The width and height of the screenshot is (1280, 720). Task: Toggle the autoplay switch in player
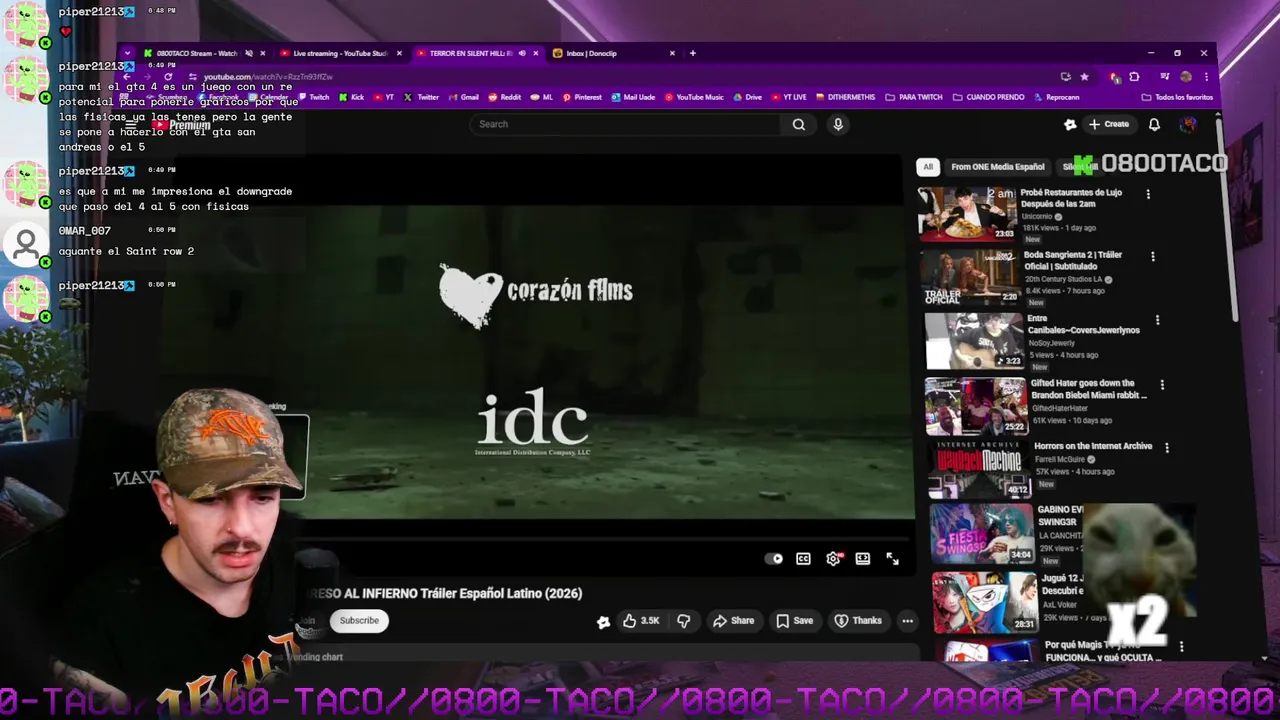(774, 559)
